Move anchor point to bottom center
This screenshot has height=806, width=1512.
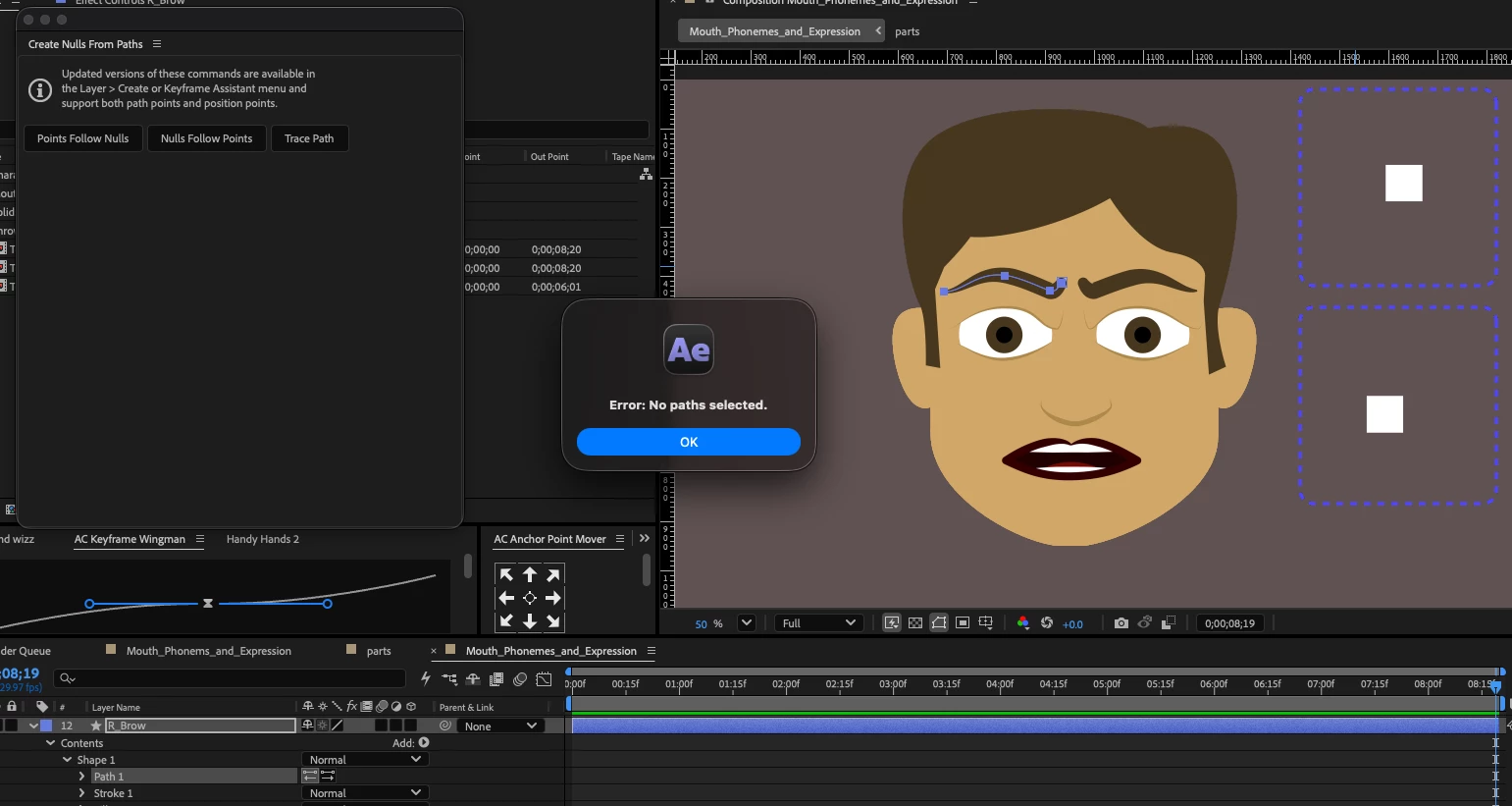point(530,621)
